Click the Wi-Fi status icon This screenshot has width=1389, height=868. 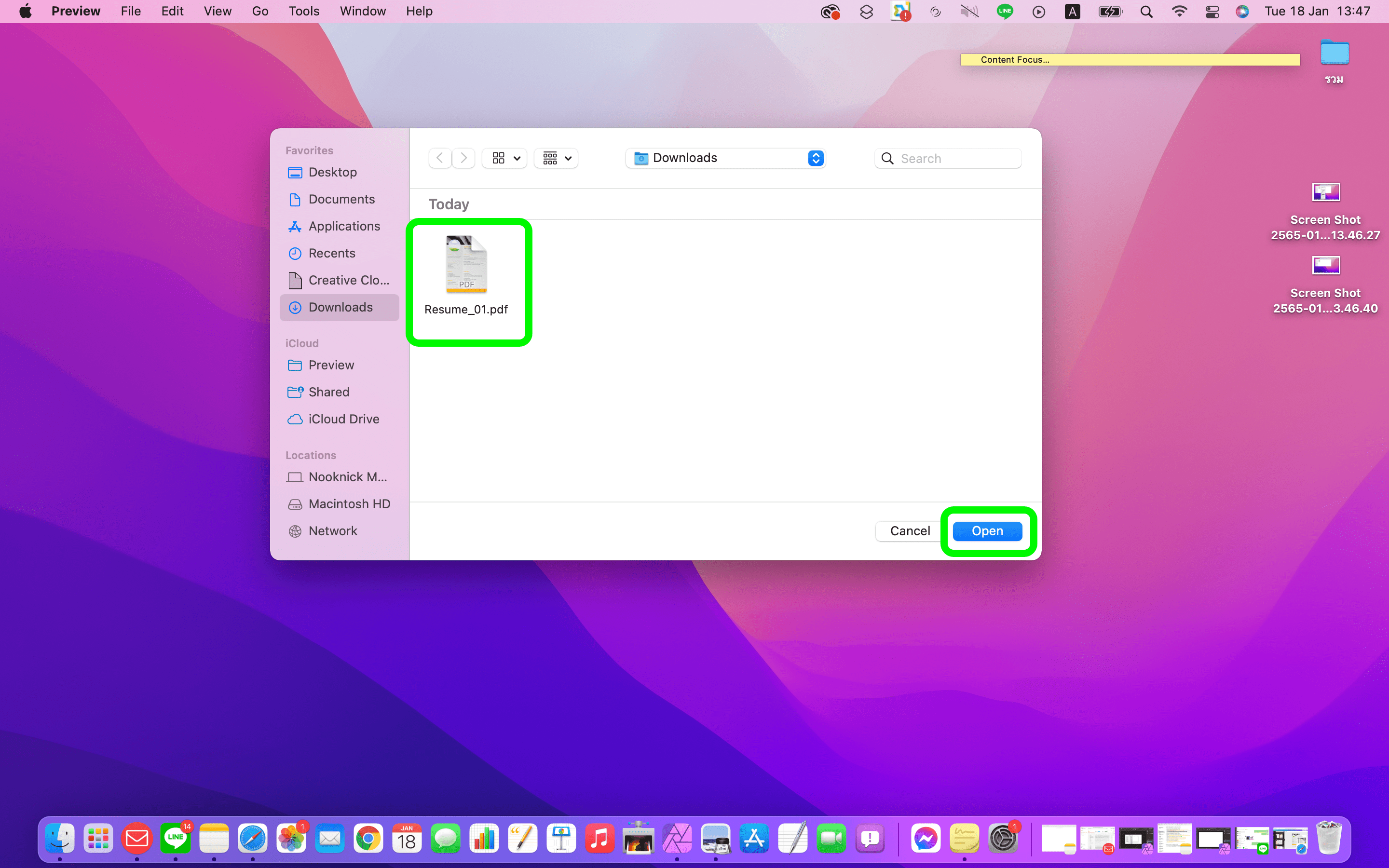(x=1179, y=12)
